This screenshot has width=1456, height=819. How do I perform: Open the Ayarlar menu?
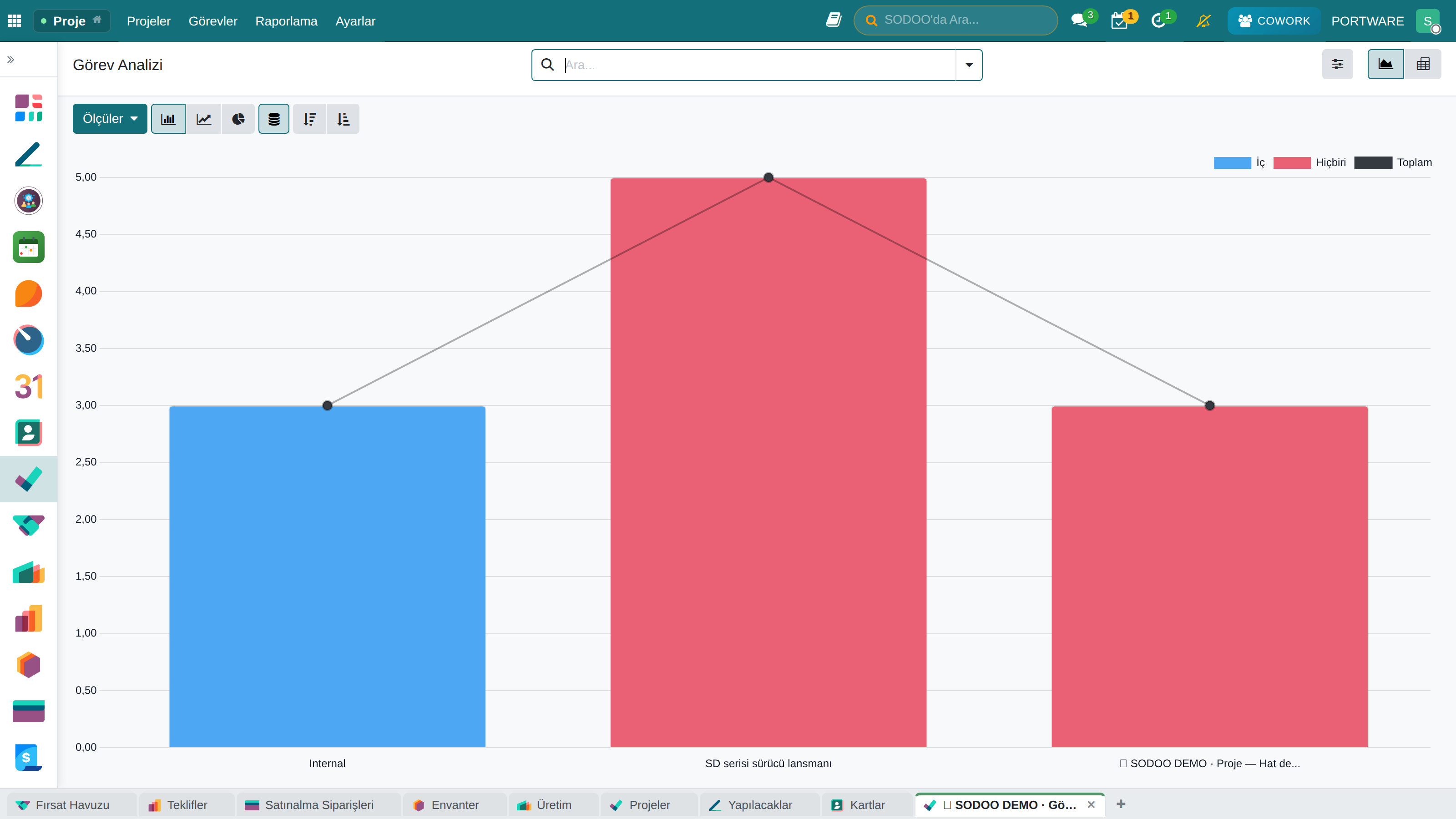click(x=355, y=21)
